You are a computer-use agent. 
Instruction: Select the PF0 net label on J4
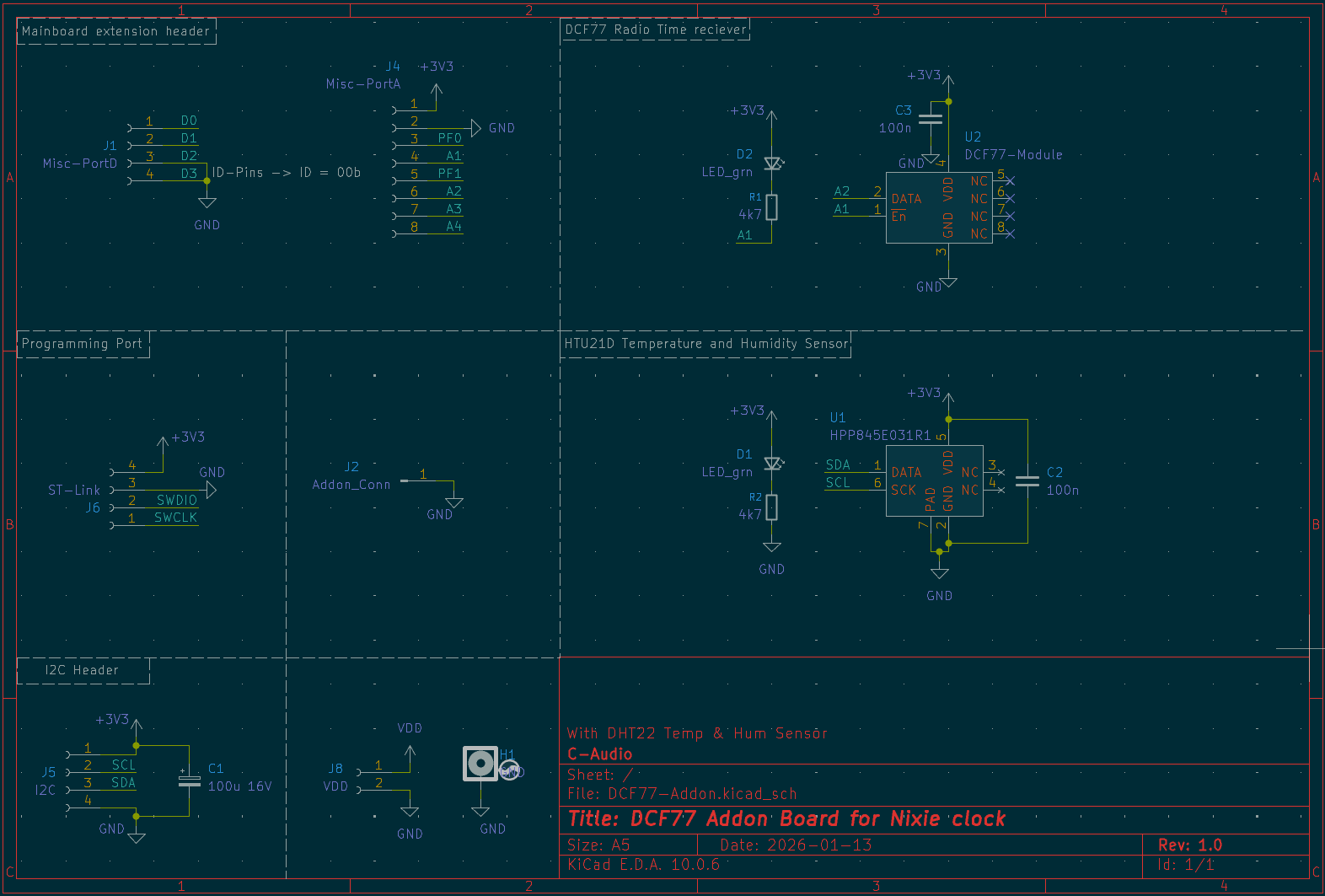coord(450,138)
